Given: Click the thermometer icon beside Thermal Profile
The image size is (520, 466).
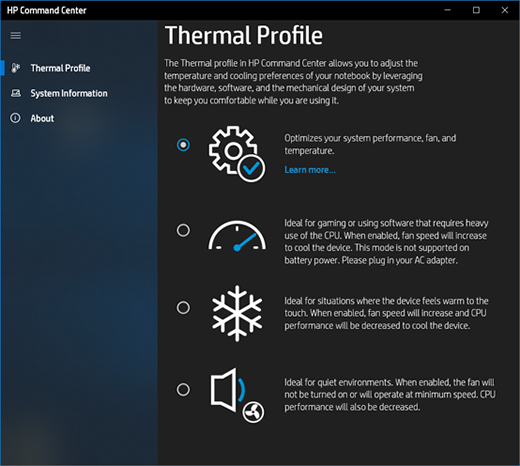Looking at the screenshot, I should 15,68.
